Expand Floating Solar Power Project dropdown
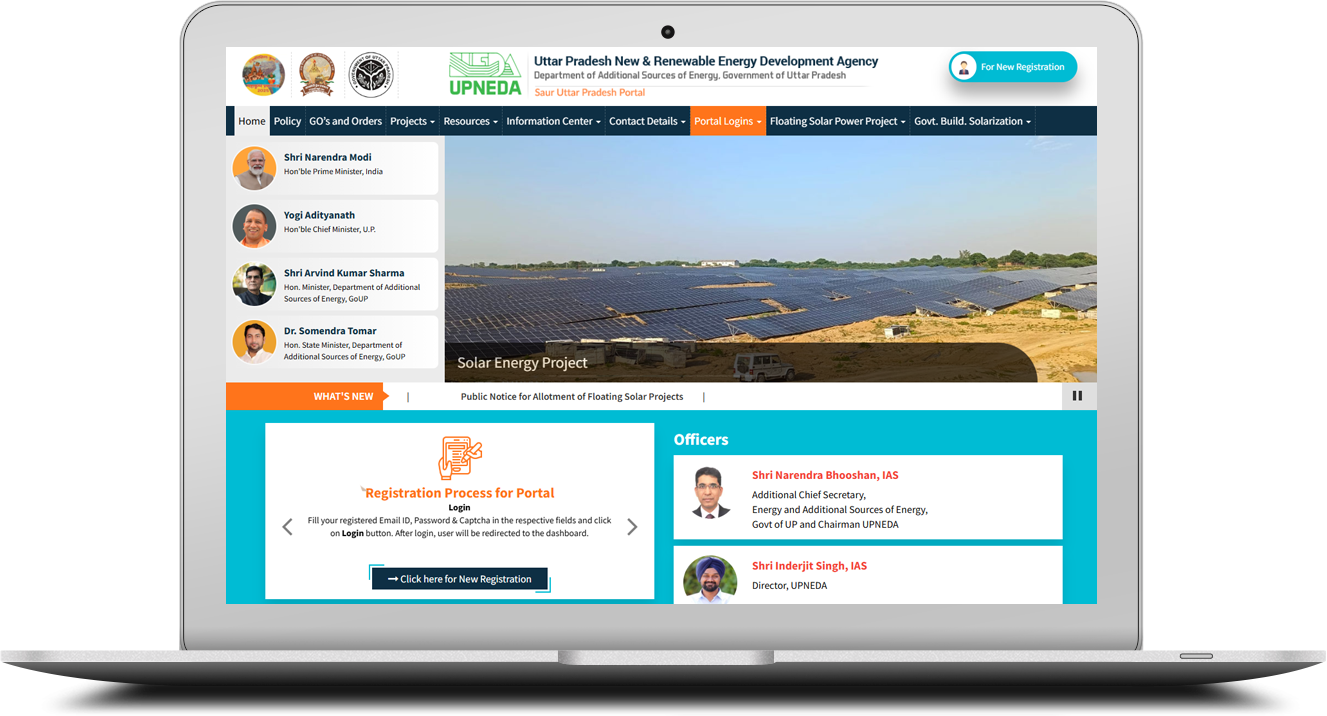The image size is (1327, 716). pos(837,121)
